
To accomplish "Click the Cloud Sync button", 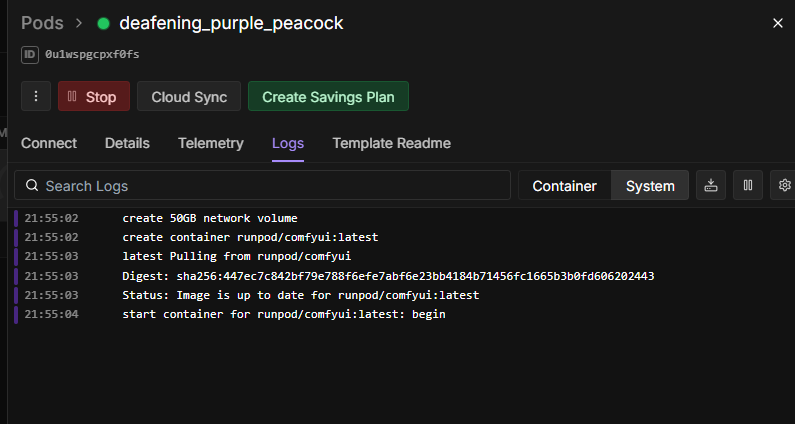I will 189,97.
